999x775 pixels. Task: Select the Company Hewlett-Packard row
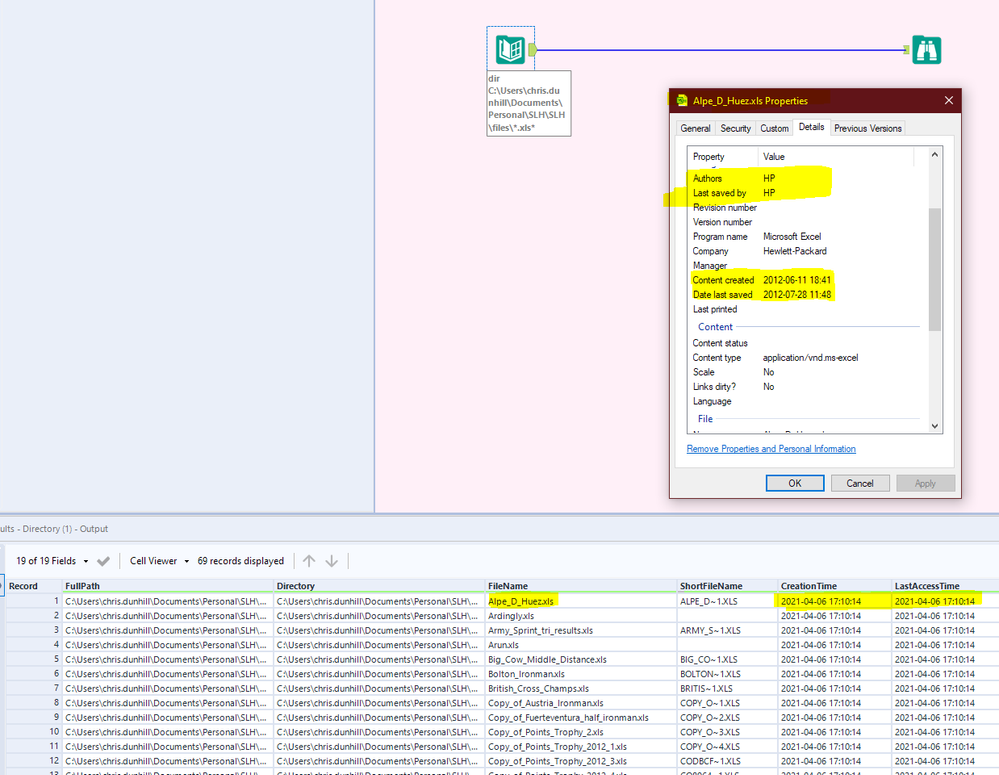point(808,251)
